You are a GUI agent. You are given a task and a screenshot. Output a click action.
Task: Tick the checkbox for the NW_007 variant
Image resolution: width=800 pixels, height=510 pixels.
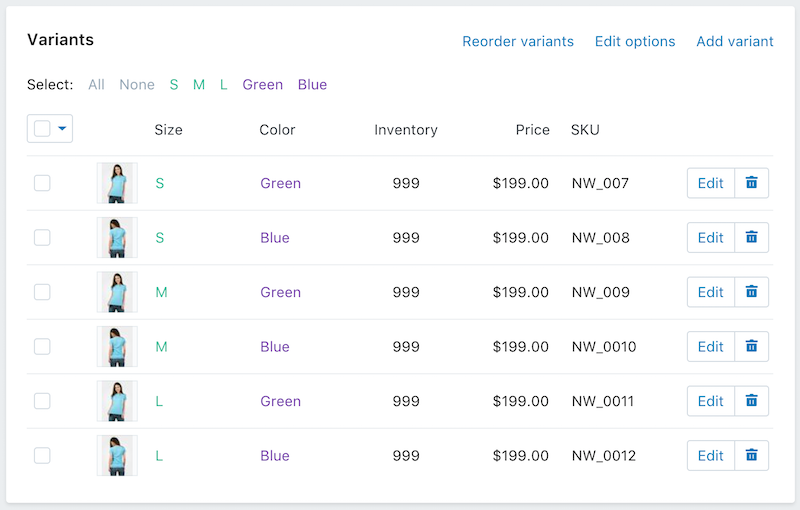tap(42, 183)
